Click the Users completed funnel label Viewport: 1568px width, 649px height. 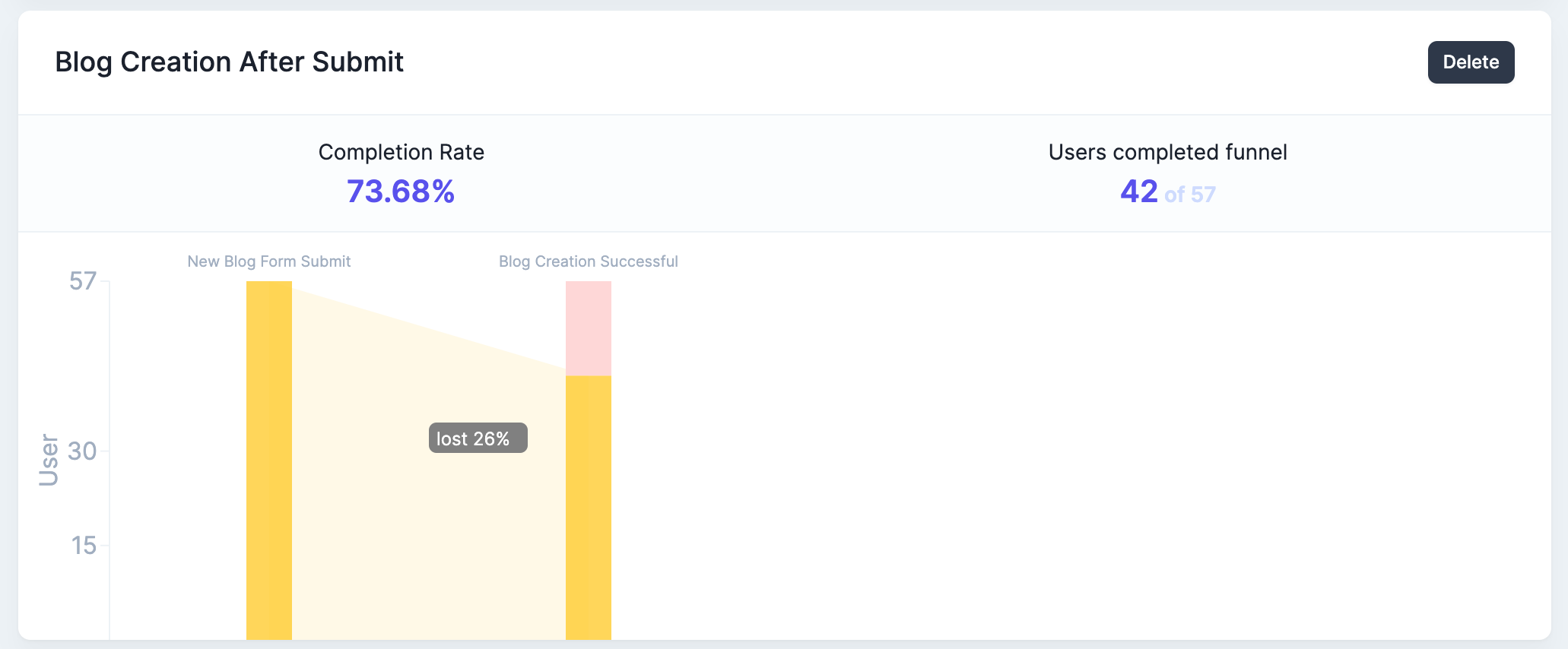tap(1167, 152)
